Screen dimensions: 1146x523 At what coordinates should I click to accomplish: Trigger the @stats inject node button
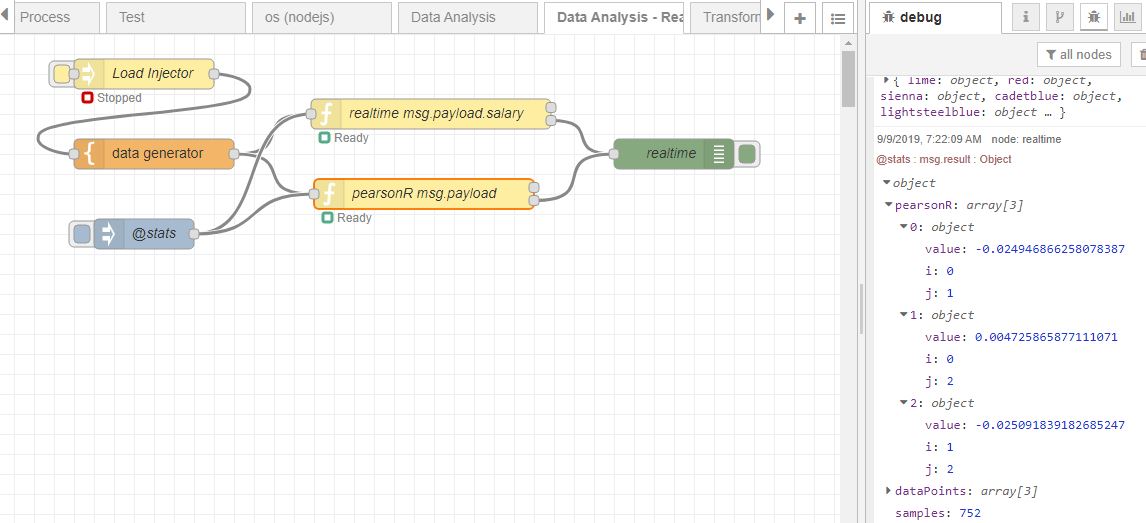click(82, 234)
